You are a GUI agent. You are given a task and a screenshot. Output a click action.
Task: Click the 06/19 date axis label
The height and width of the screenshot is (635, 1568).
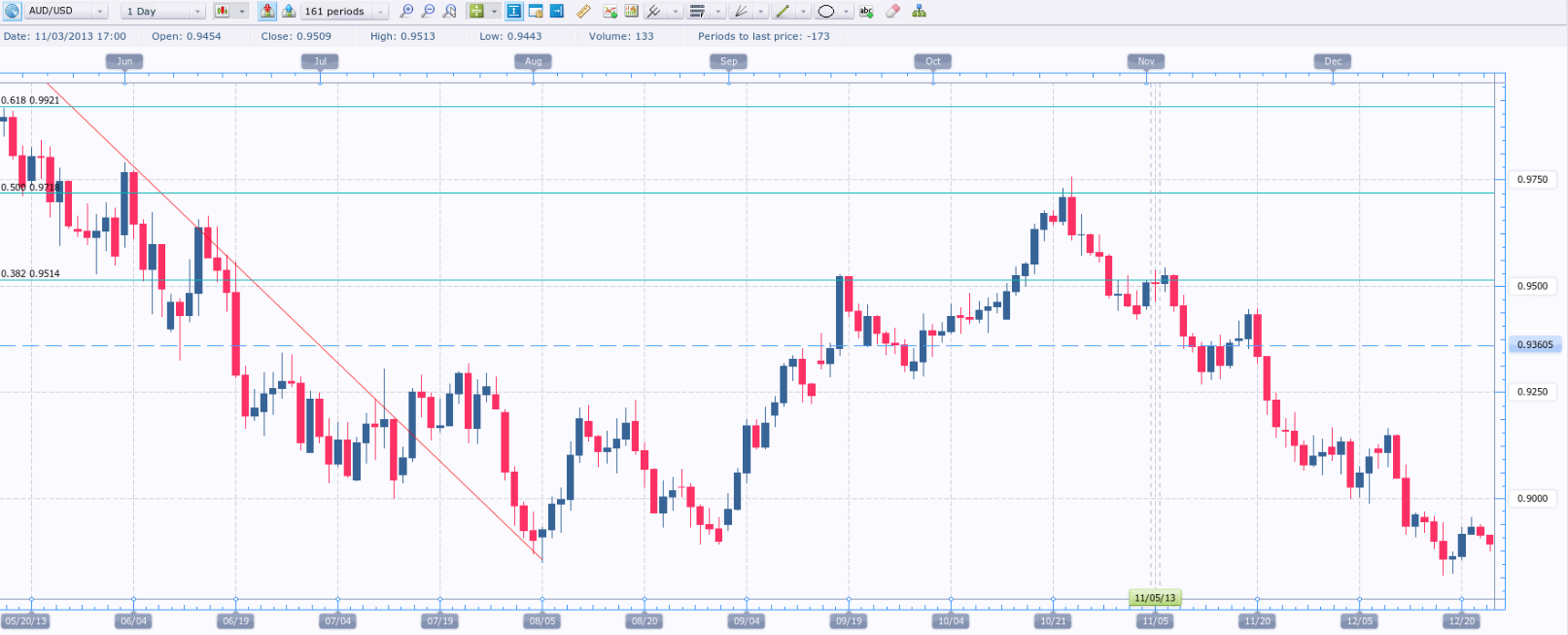click(x=236, y=620)
